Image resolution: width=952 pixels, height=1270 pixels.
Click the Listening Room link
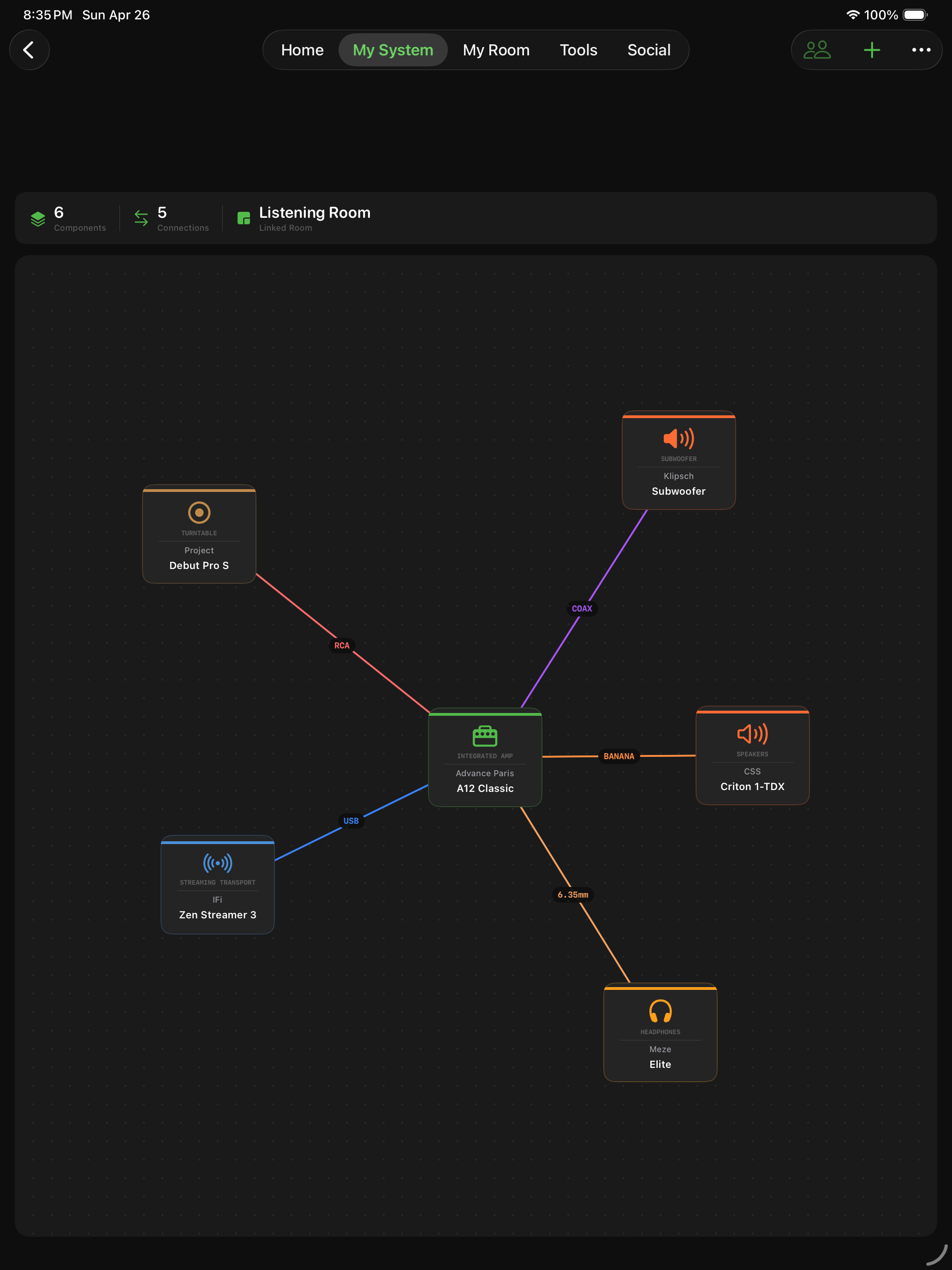click(315, 212)
